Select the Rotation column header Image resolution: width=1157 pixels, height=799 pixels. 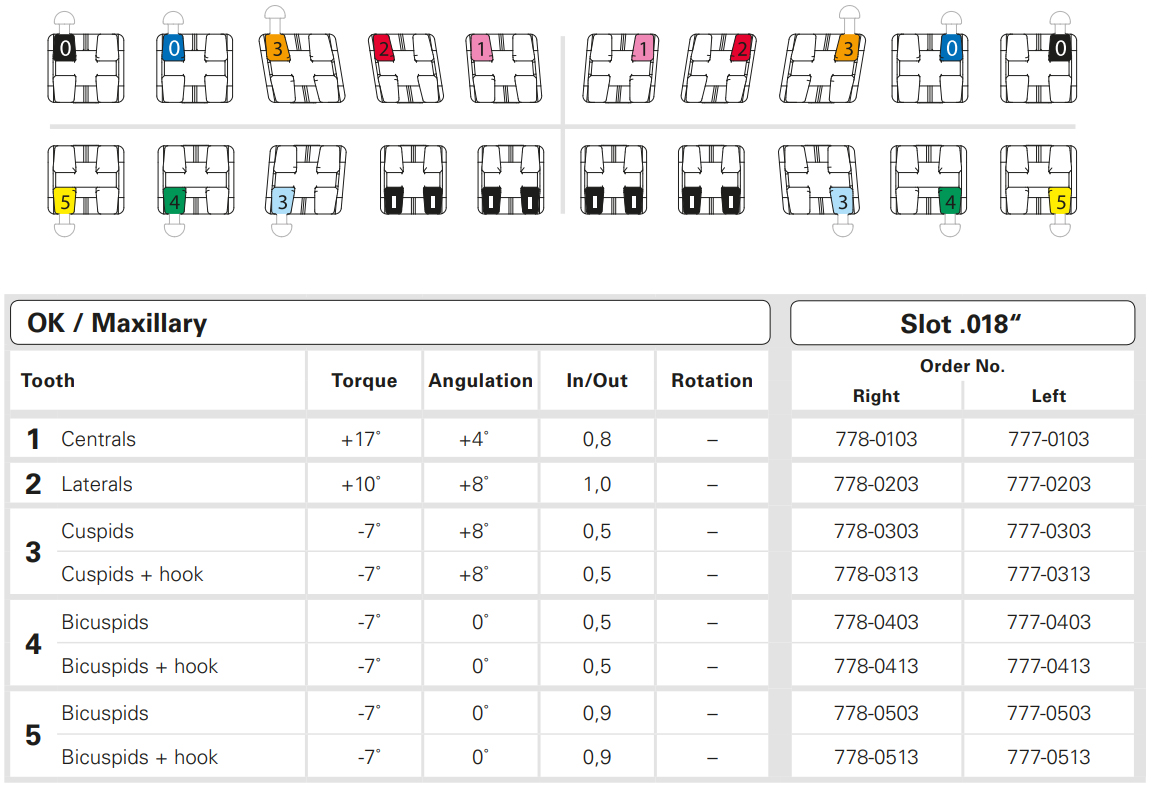[712, 381]
